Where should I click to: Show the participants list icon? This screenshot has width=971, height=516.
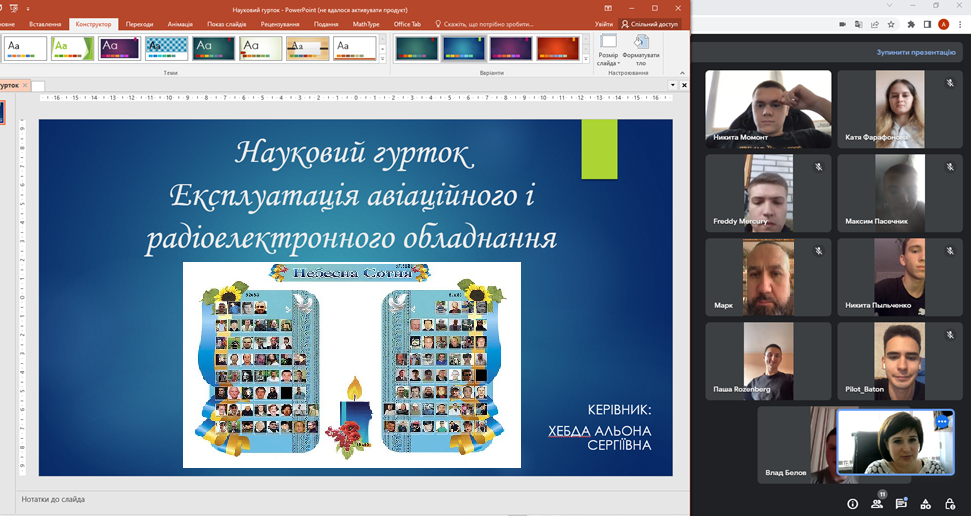click(877, 504)
